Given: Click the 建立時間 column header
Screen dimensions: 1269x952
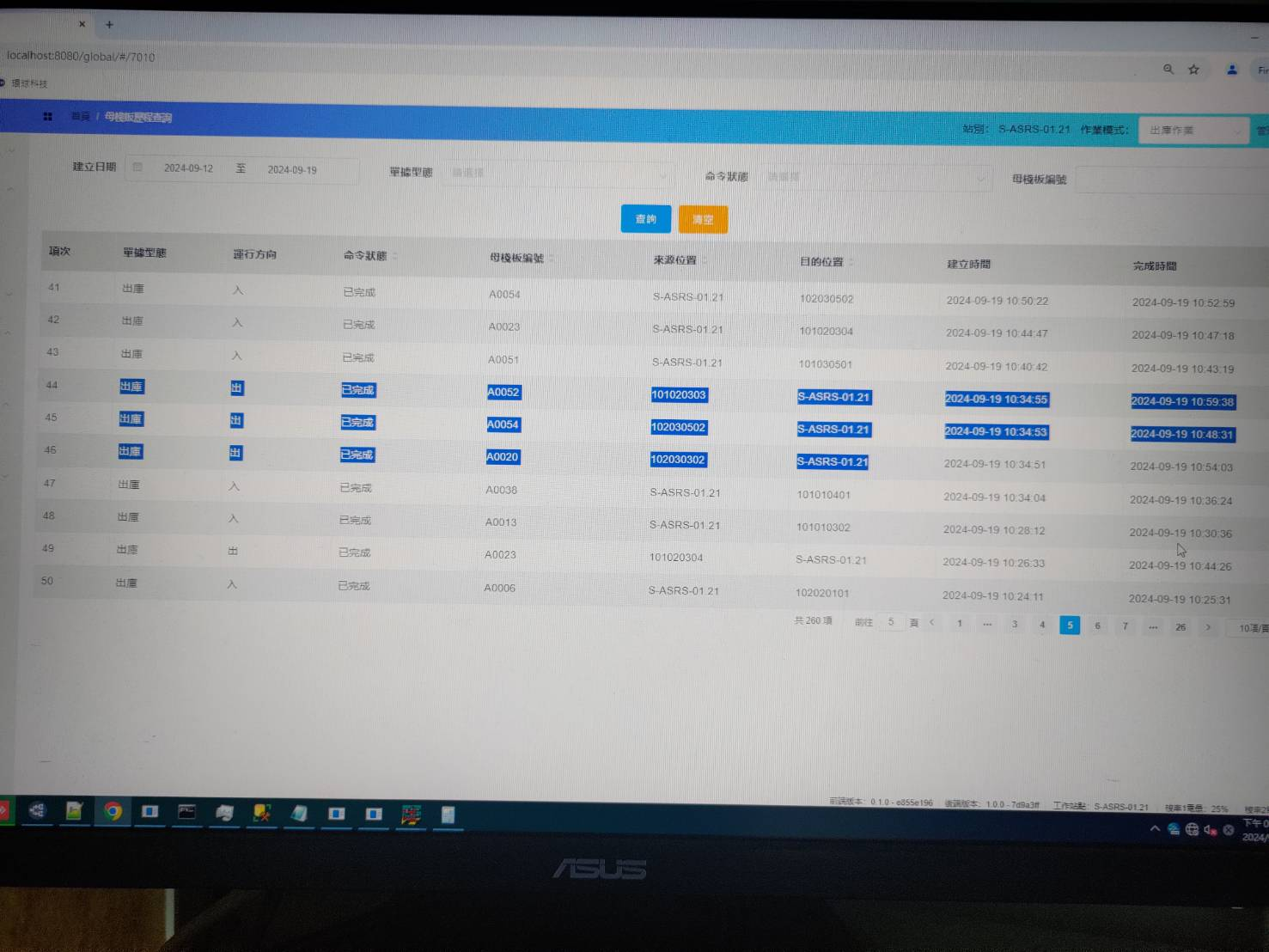Looking at the screenshot, I should click(968, 264).
